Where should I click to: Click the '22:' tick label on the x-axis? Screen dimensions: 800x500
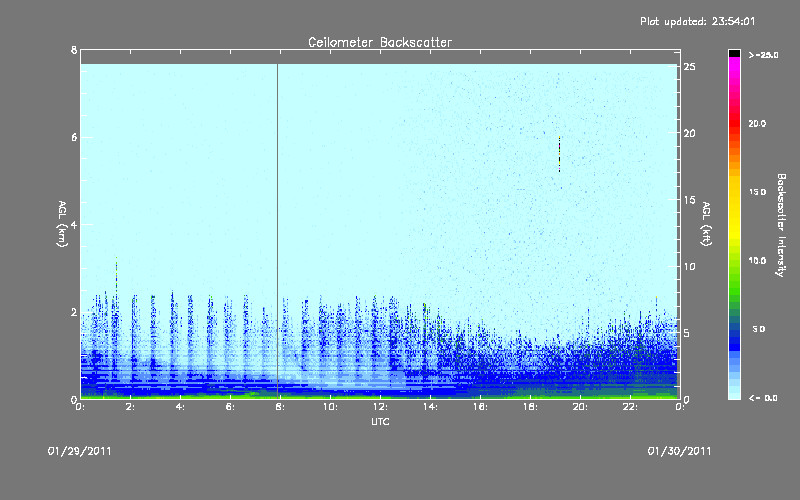pos(630,407)
